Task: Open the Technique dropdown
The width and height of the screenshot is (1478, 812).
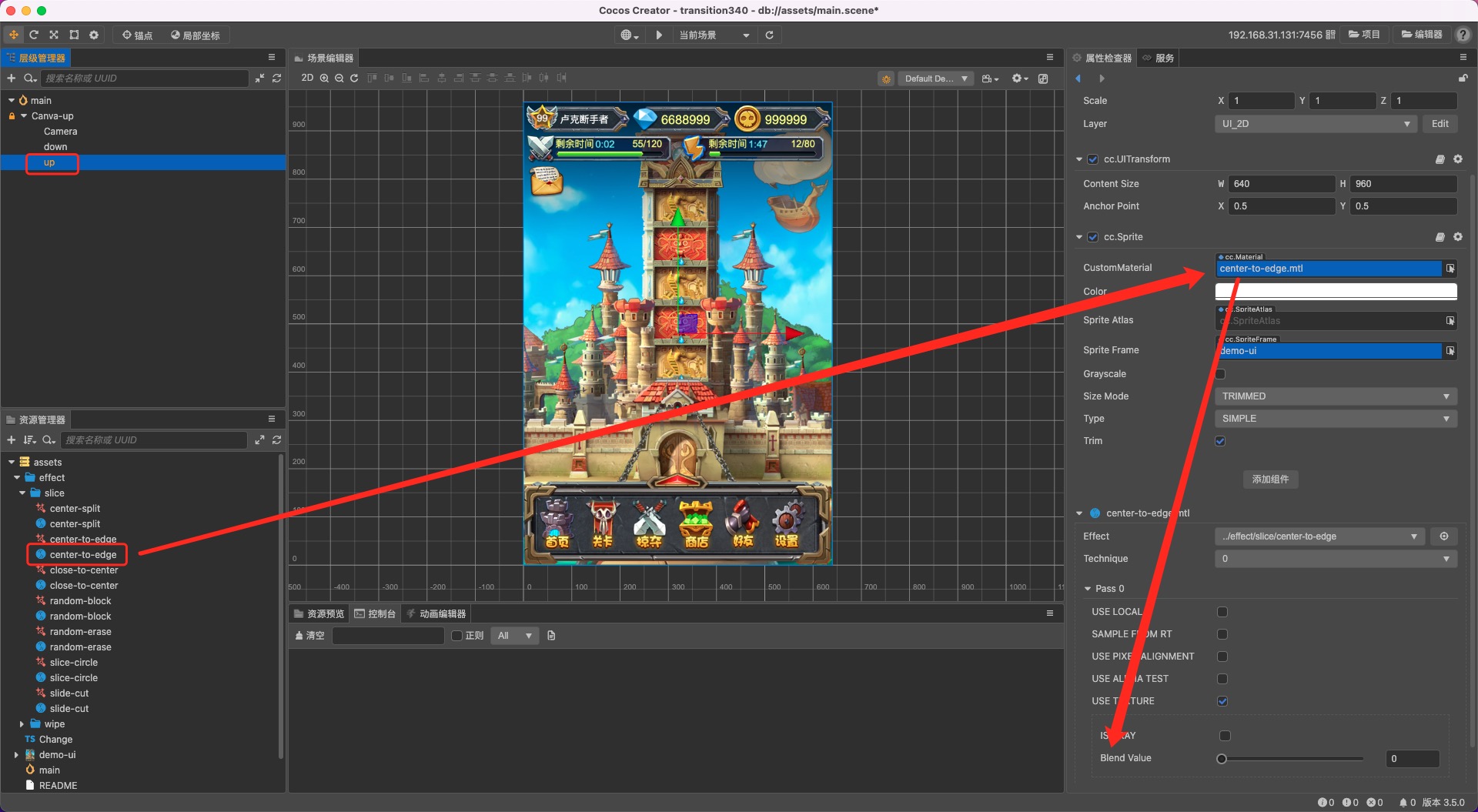Action: tap(1336, 559)
